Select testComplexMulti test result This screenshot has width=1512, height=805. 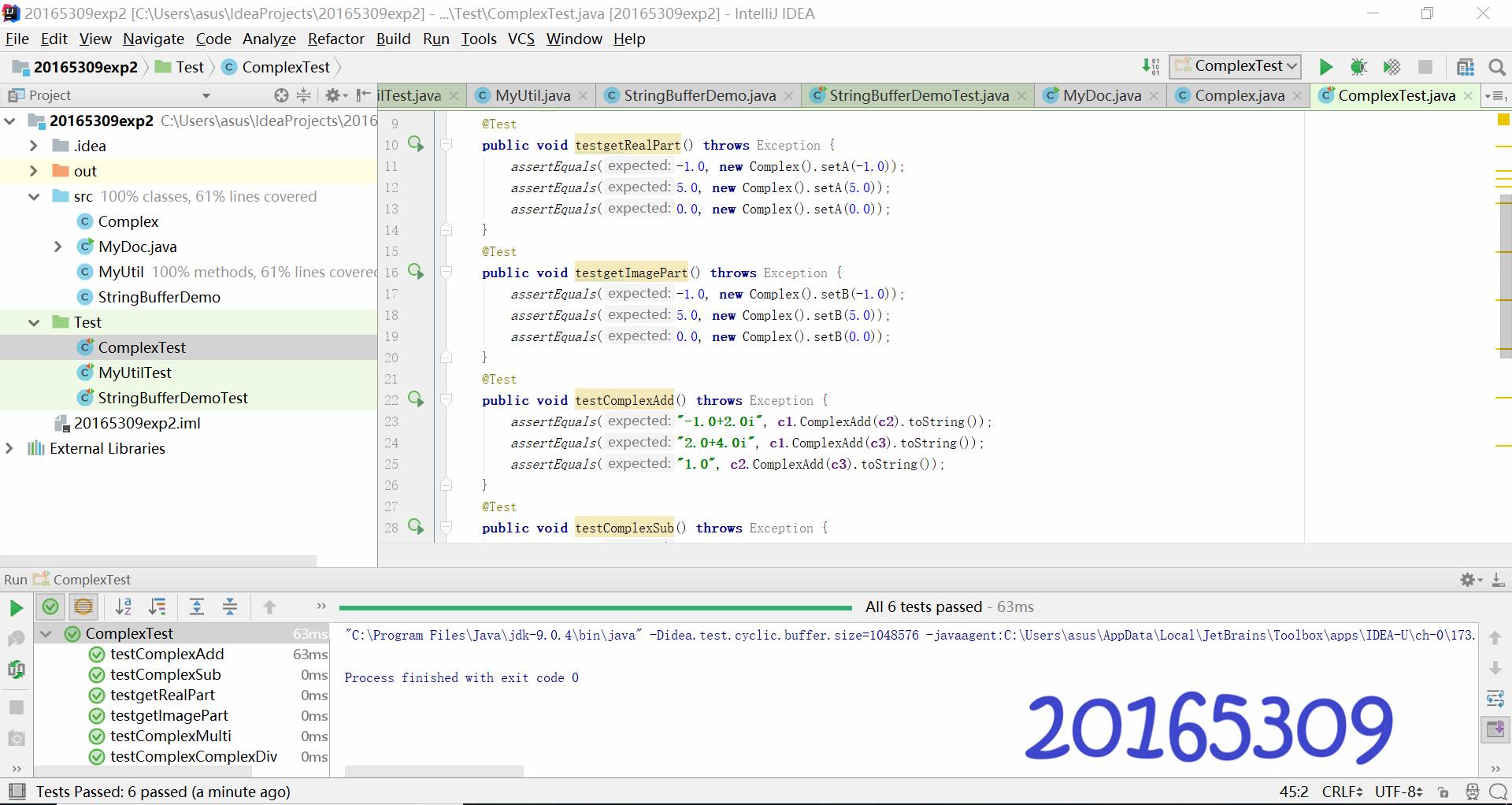pos(171,736)
